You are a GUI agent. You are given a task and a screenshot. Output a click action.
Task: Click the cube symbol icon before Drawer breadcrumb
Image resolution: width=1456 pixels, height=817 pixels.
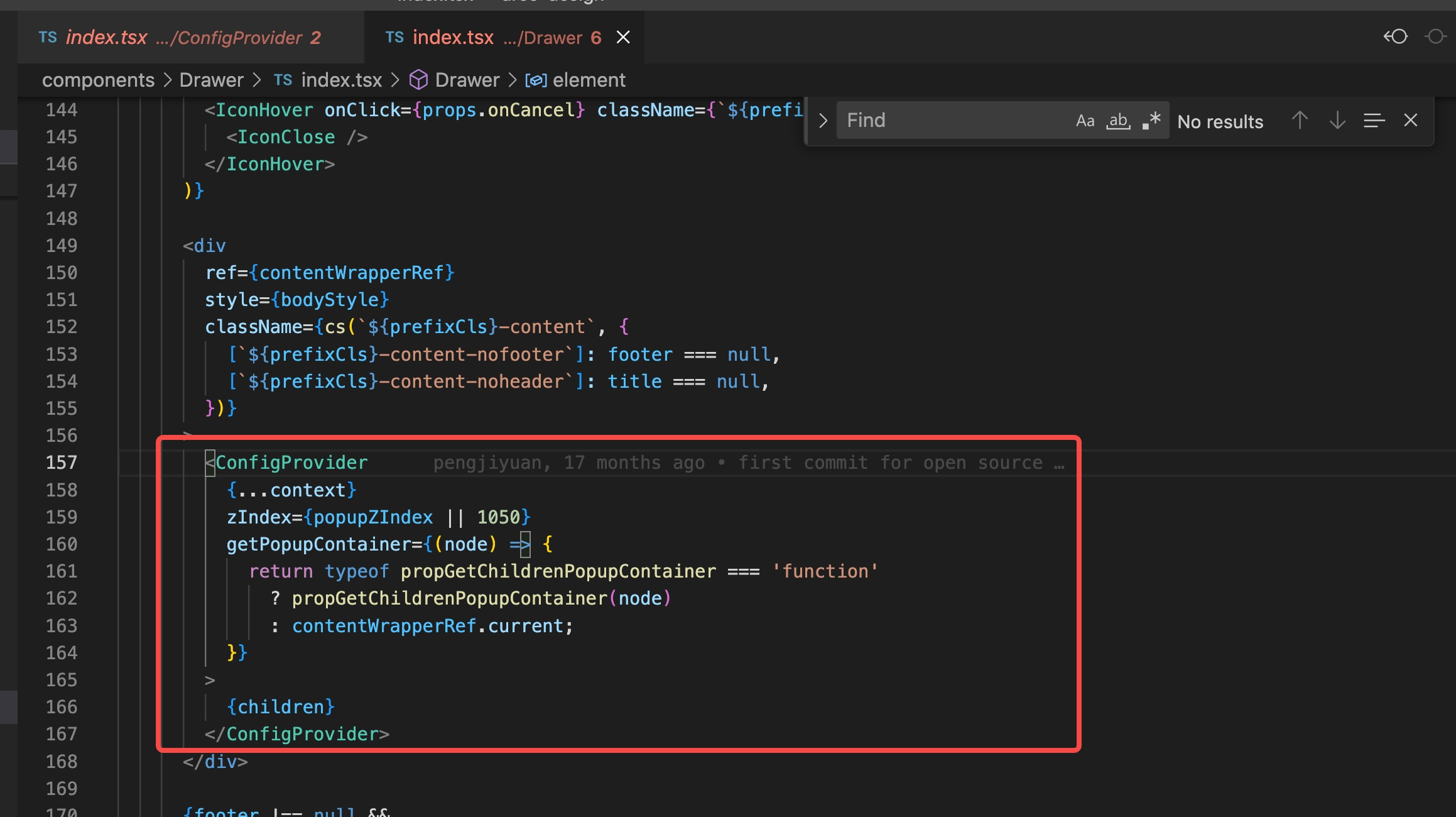point(418,80)
